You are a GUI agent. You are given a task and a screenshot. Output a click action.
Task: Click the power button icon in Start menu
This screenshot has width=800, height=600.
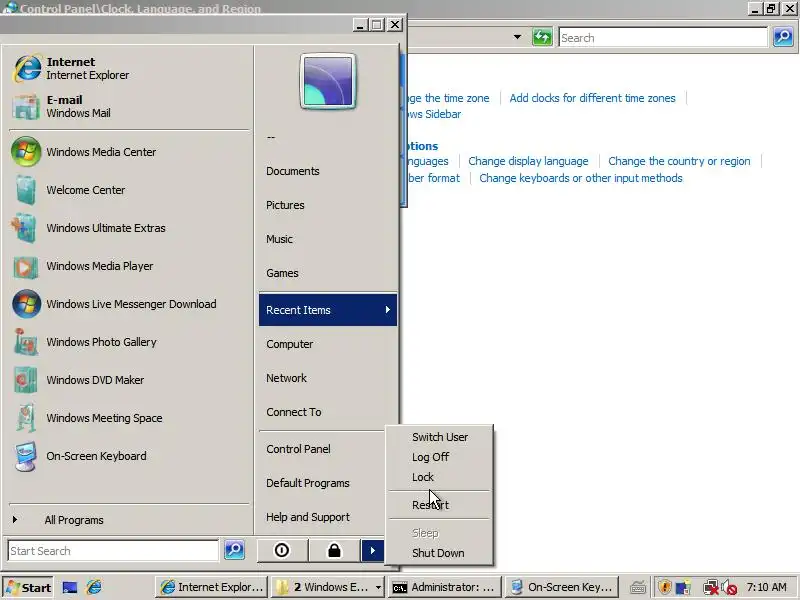282,551
